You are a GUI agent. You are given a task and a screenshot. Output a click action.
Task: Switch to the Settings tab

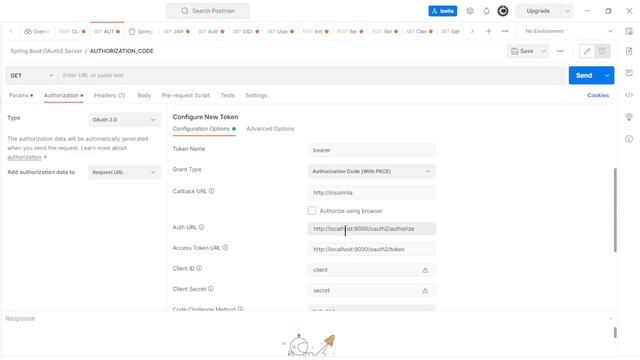(256, 95)
